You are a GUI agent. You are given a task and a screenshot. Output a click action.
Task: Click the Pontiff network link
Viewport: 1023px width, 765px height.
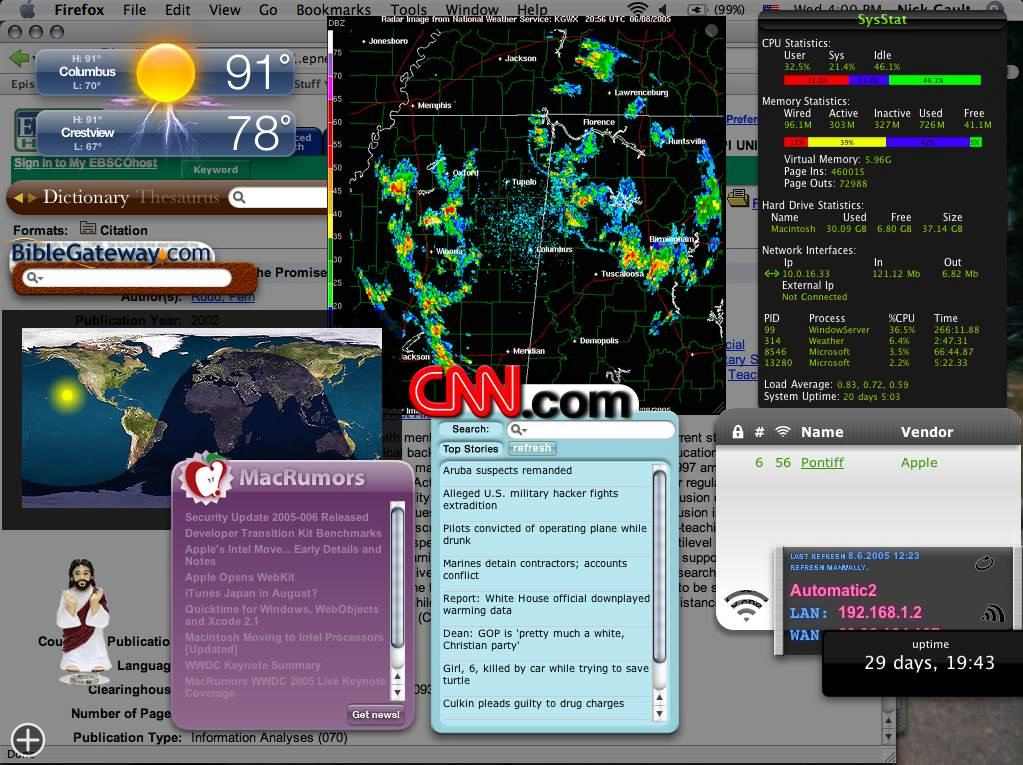pyautogui.click(x=822, y=462)
